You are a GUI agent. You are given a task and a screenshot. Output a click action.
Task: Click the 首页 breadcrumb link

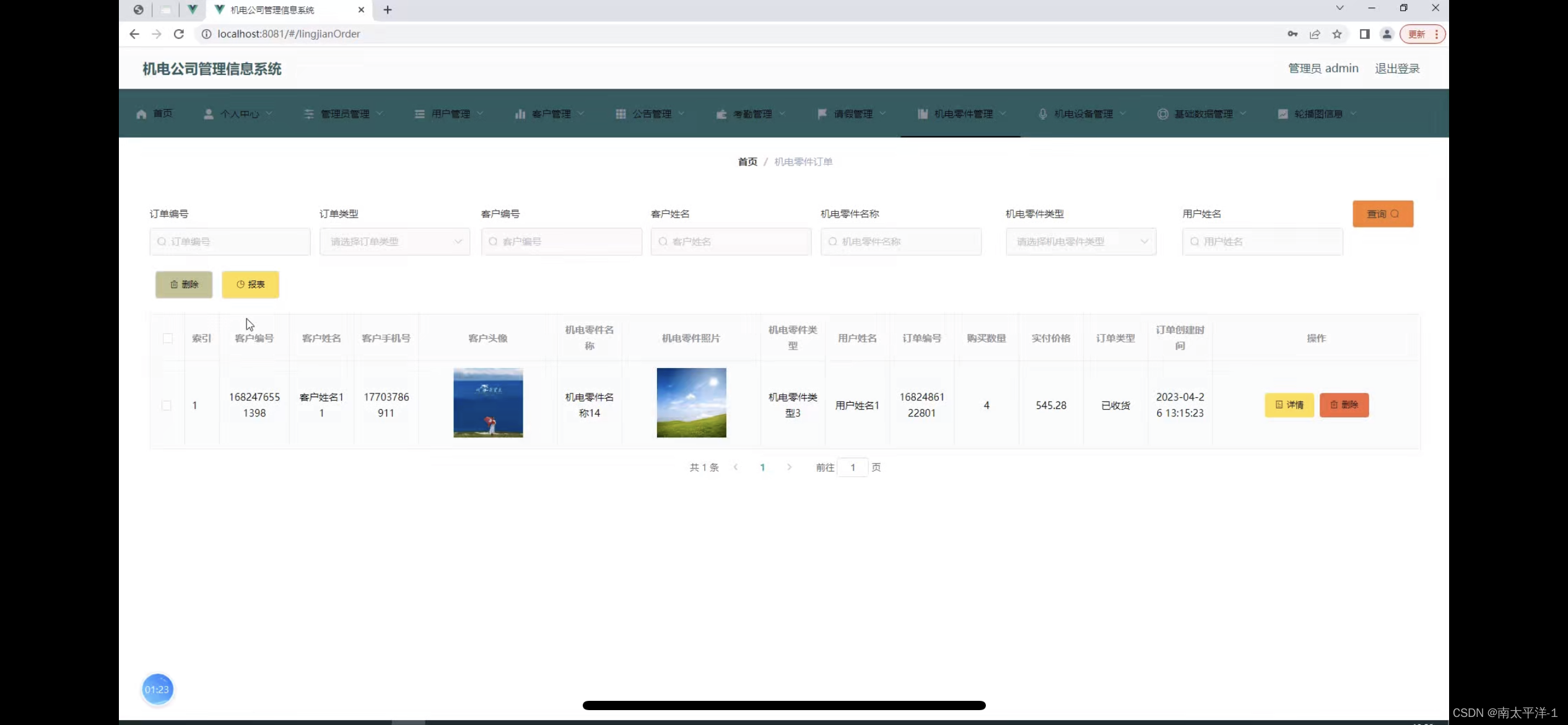point(747,162)
